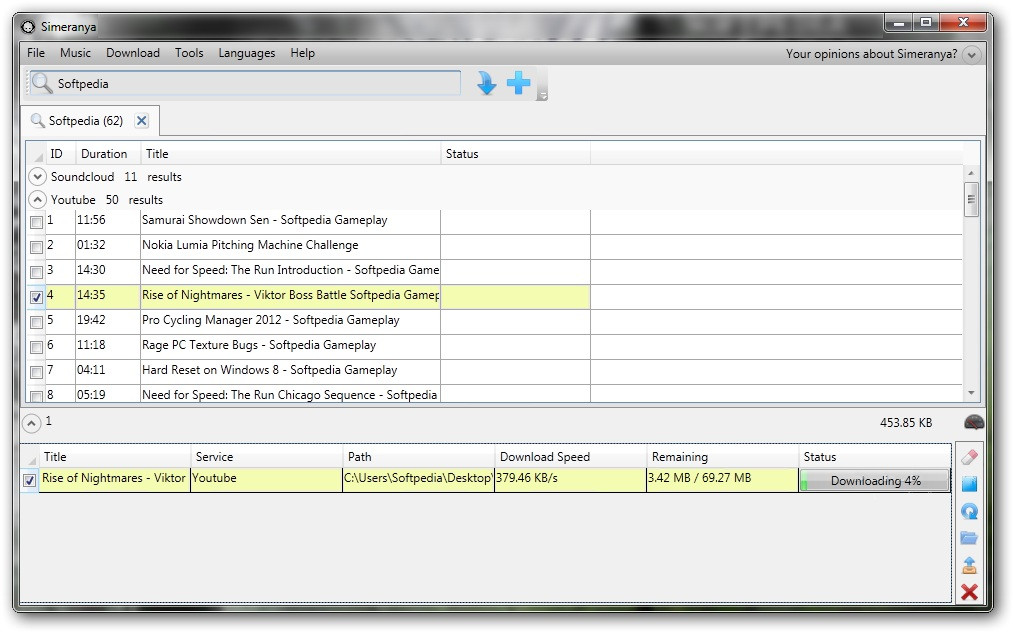Select 'Samurai Showdown Sen - Softpedia Gameplay' title

click(x=264, y=220)
